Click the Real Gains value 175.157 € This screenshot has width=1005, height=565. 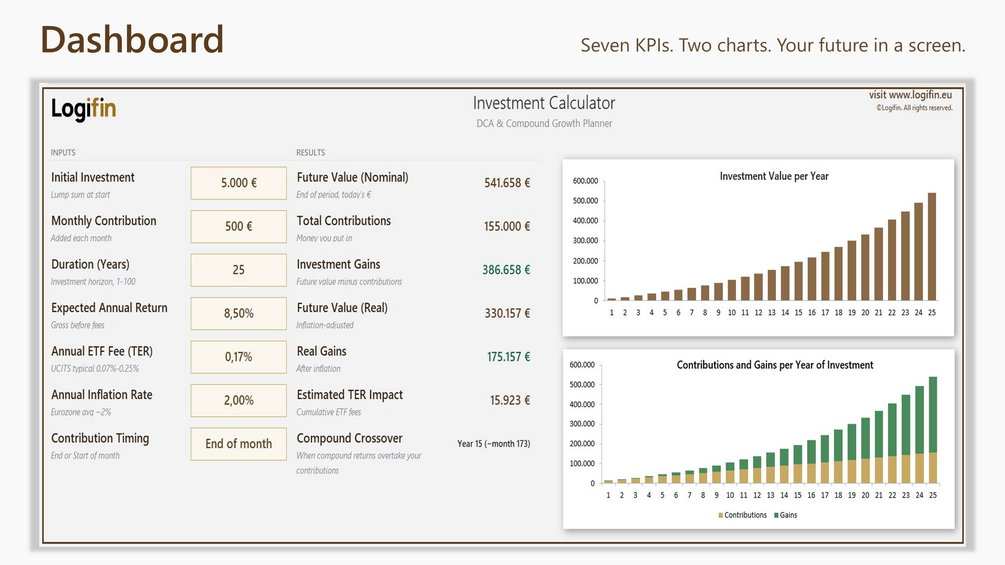(x=508, y=357)
